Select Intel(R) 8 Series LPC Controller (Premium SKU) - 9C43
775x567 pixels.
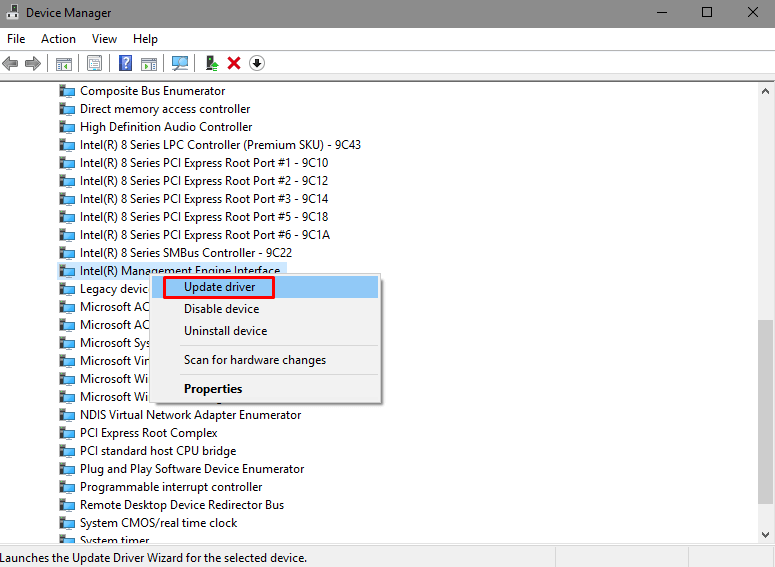(x=220, y=145)
